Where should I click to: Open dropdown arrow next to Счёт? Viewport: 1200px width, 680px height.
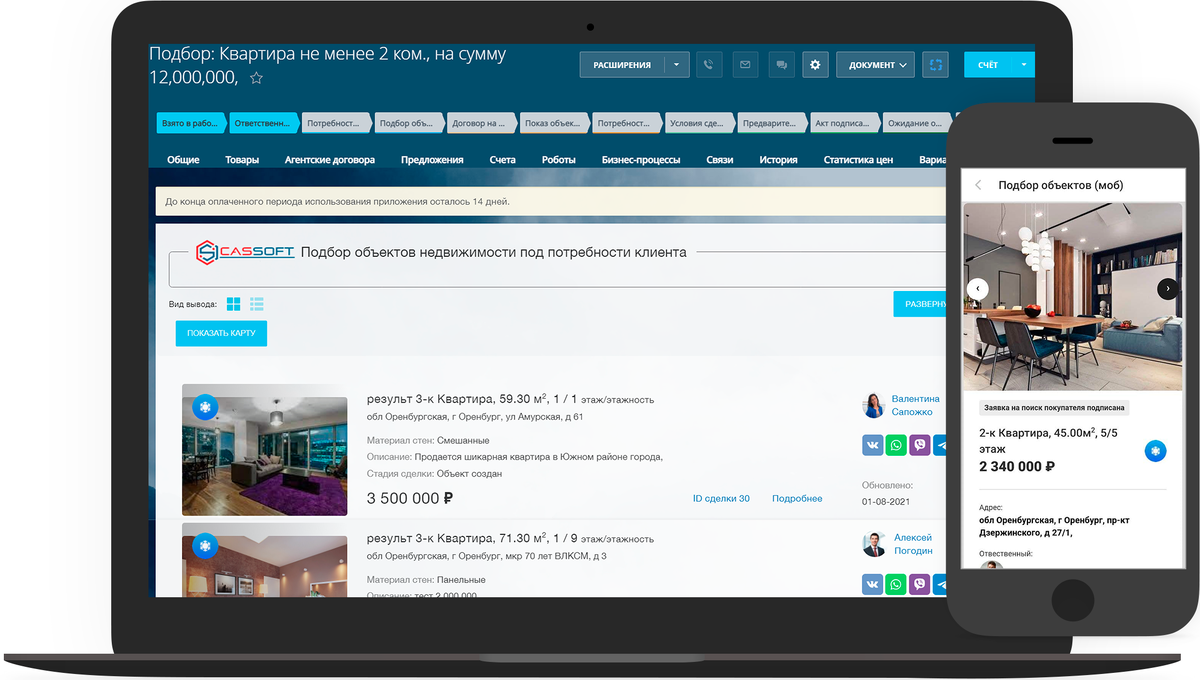(1023, 65)
